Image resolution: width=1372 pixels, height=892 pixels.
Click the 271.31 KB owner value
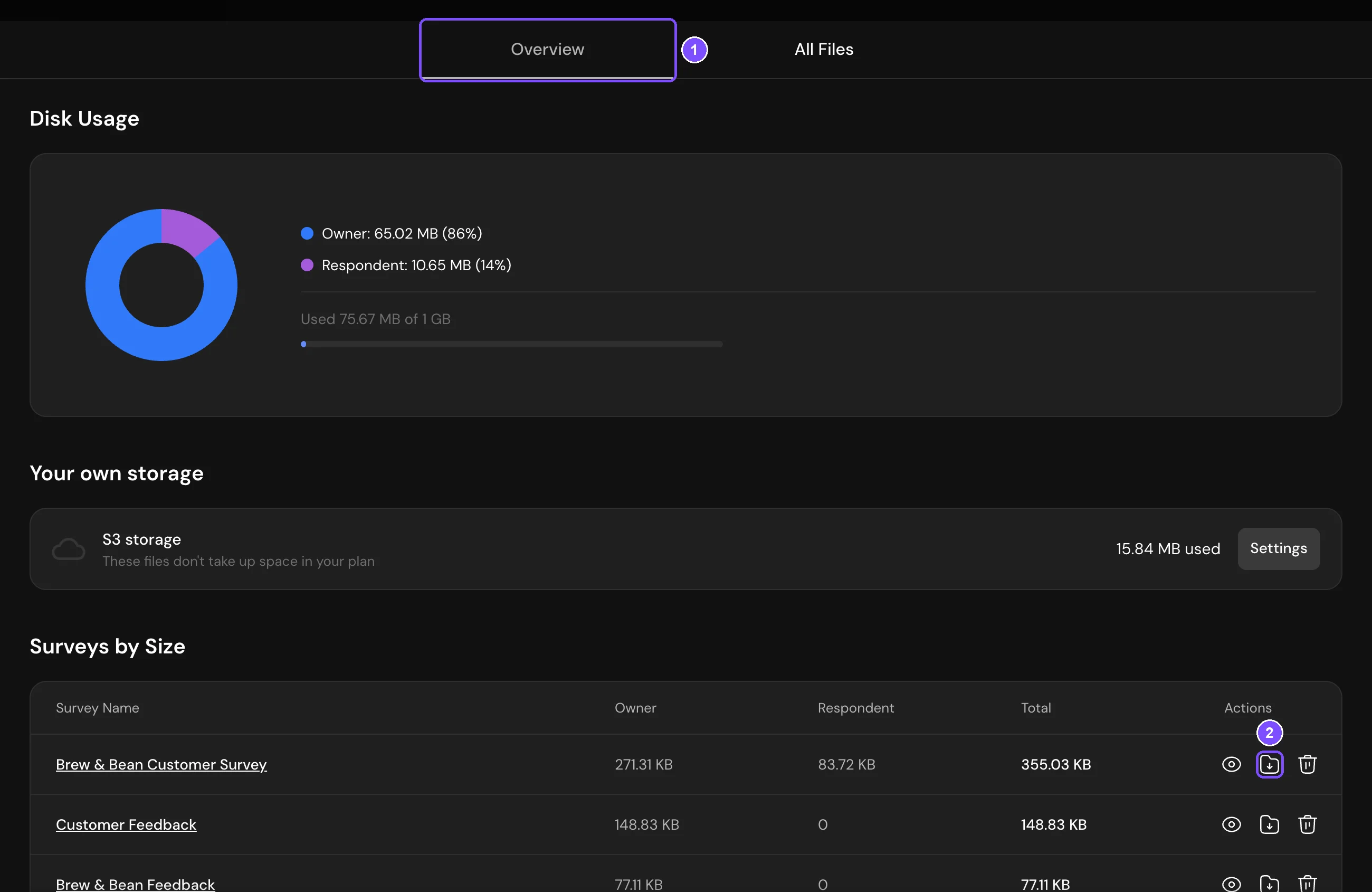pyautogui.click(x=643, y=764)
